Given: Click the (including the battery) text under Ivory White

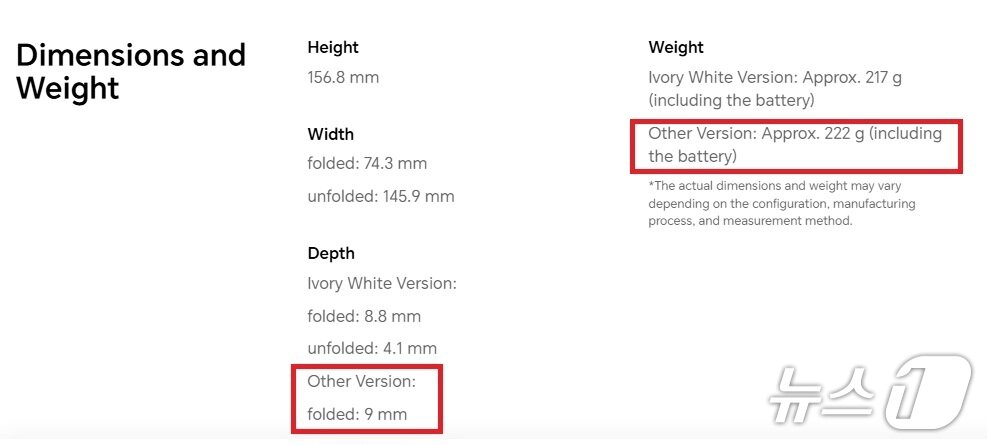Looking at the screenshot, I should click(x=731, y=100).
